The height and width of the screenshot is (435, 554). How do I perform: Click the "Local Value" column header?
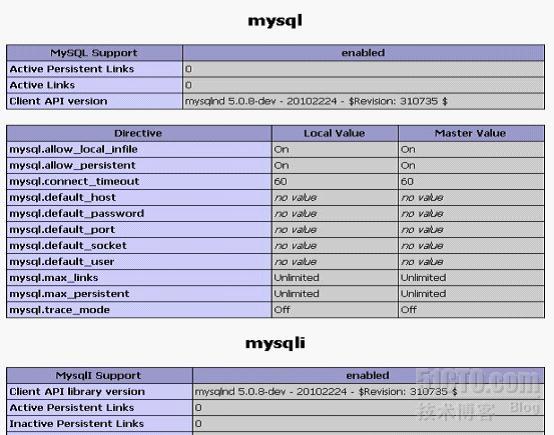coord(335,133)
